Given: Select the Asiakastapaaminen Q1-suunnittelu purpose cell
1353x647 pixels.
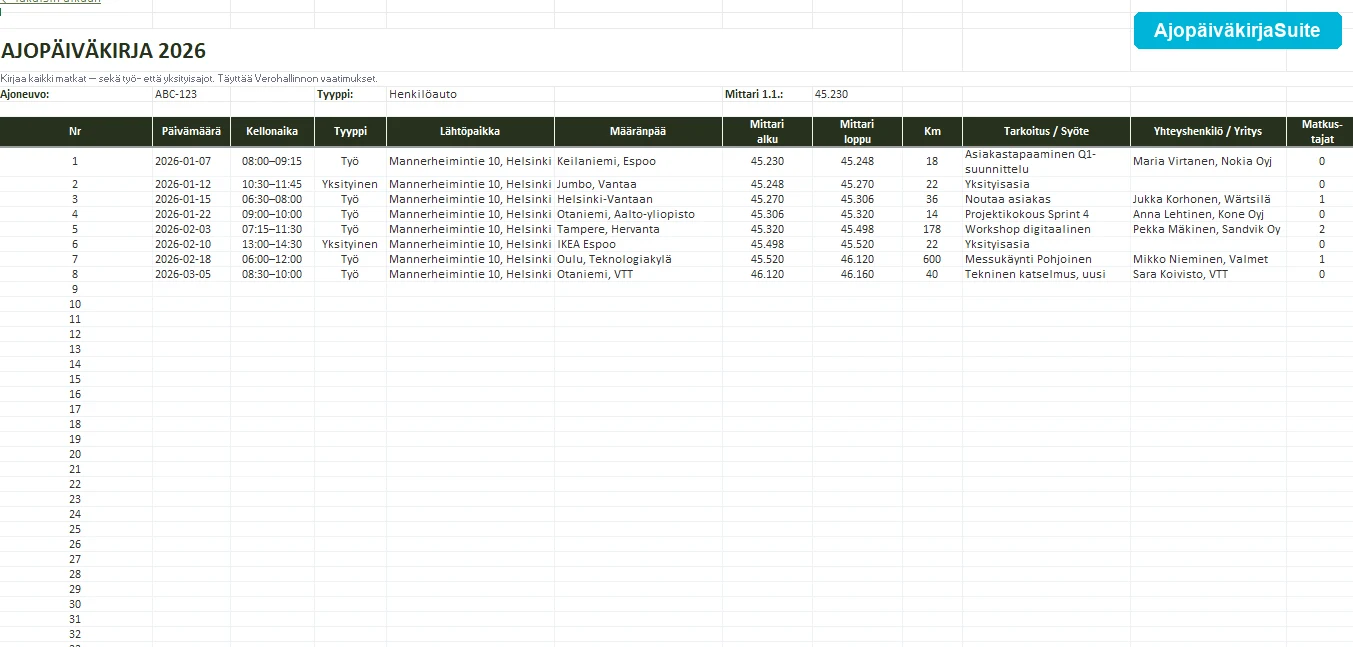Looking at the screenshot, I should pyautogui.click(x=1046, y=161).
